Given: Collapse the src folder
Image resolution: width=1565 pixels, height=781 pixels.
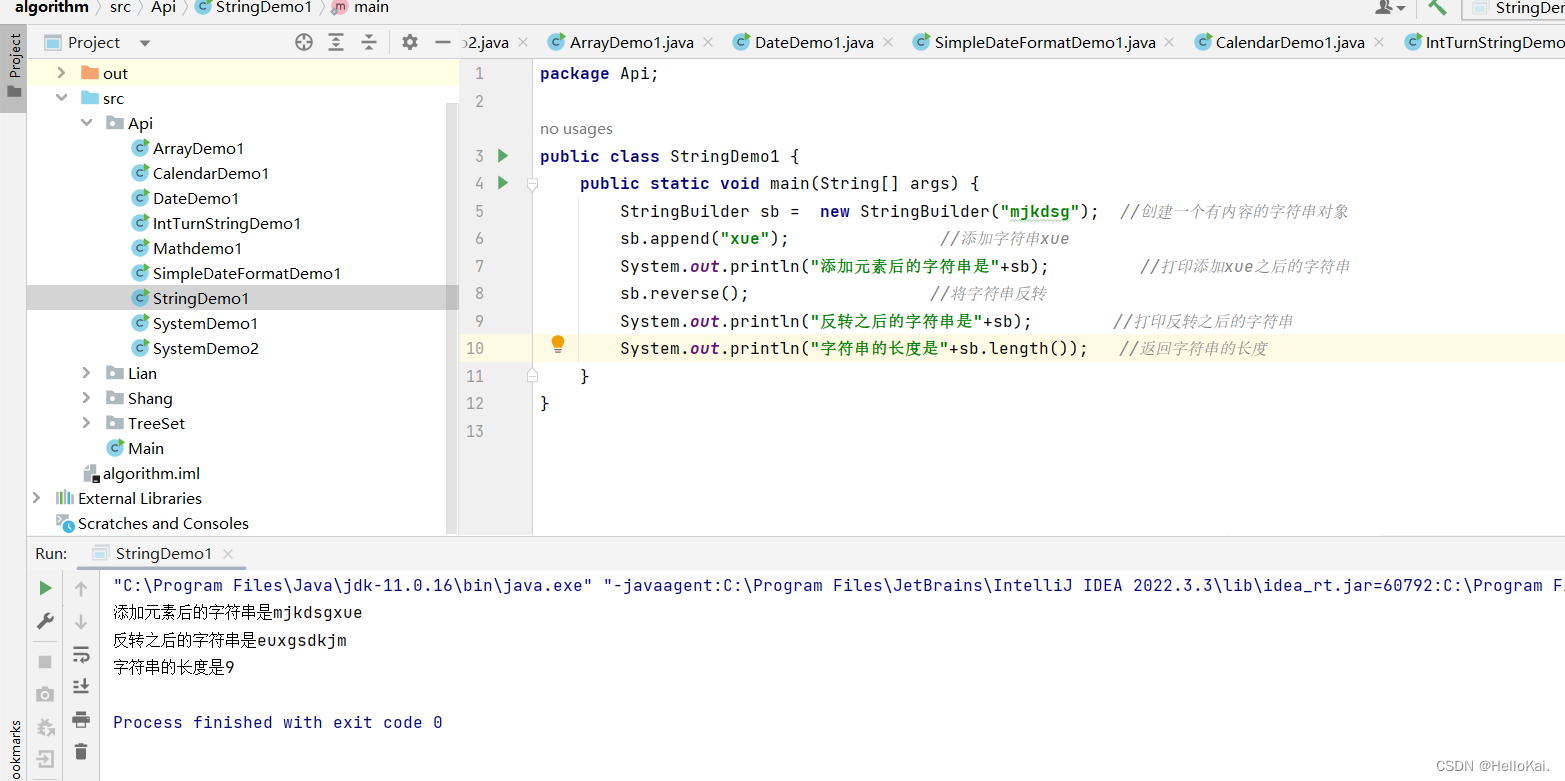Looking at the screenshot, I should [x=61, y=98].
